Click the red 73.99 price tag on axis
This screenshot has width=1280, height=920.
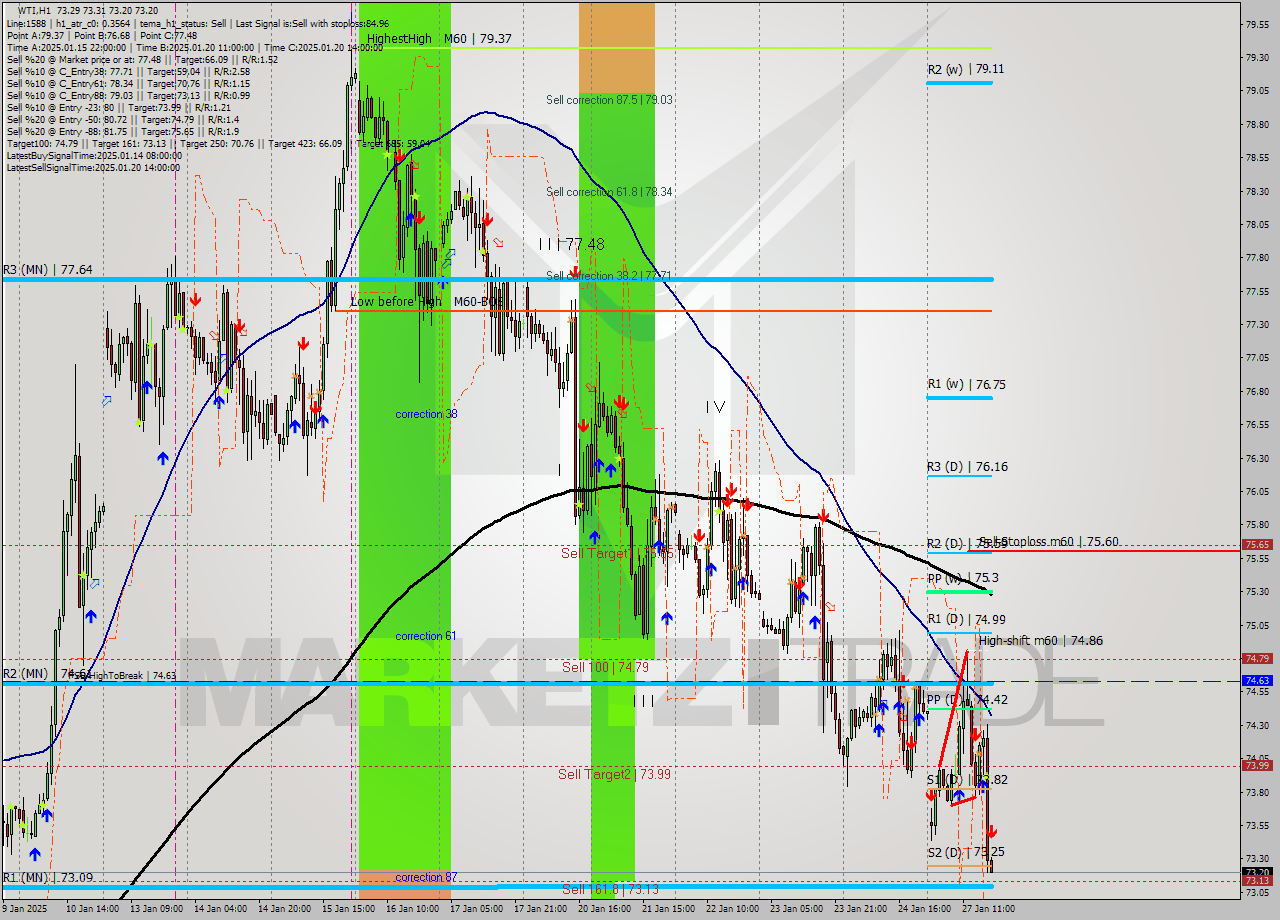1257,765
